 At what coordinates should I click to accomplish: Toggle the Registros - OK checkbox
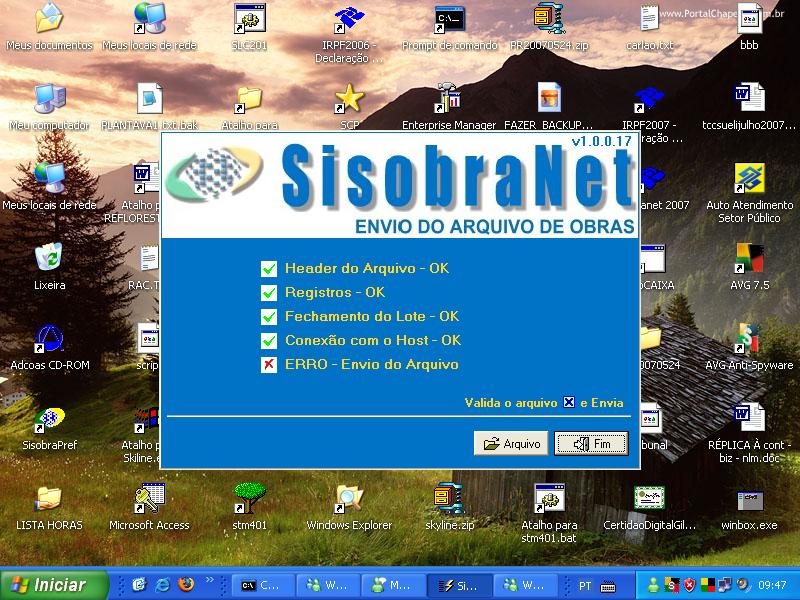pos(269,293)
